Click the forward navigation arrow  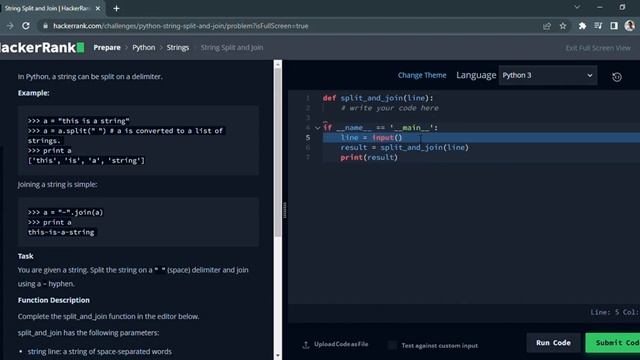[9, 26]
